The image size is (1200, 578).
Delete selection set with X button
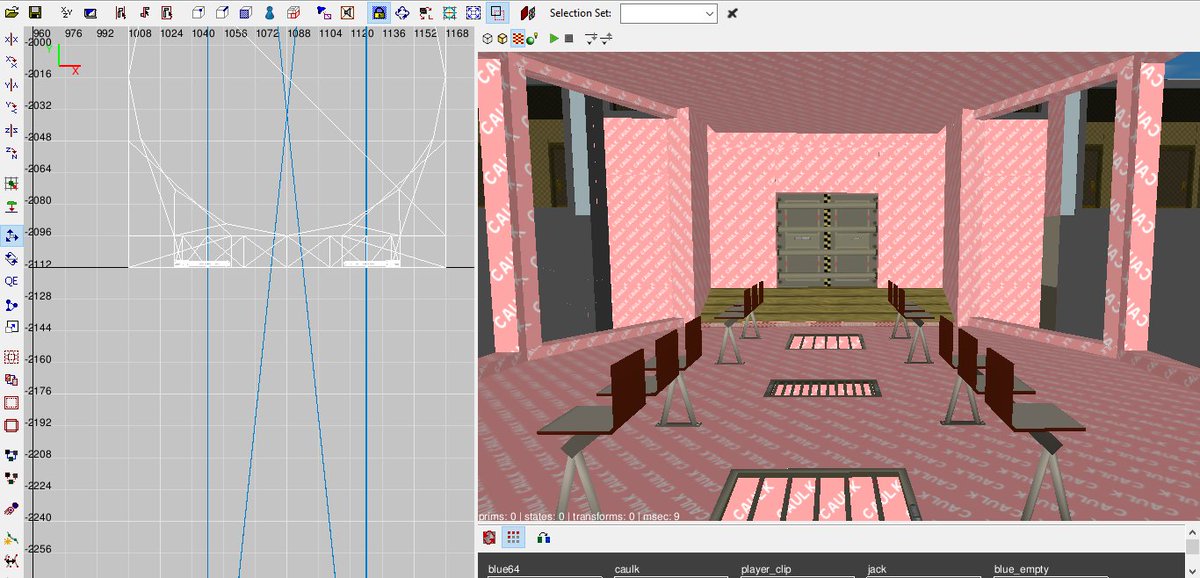point(732,13)
